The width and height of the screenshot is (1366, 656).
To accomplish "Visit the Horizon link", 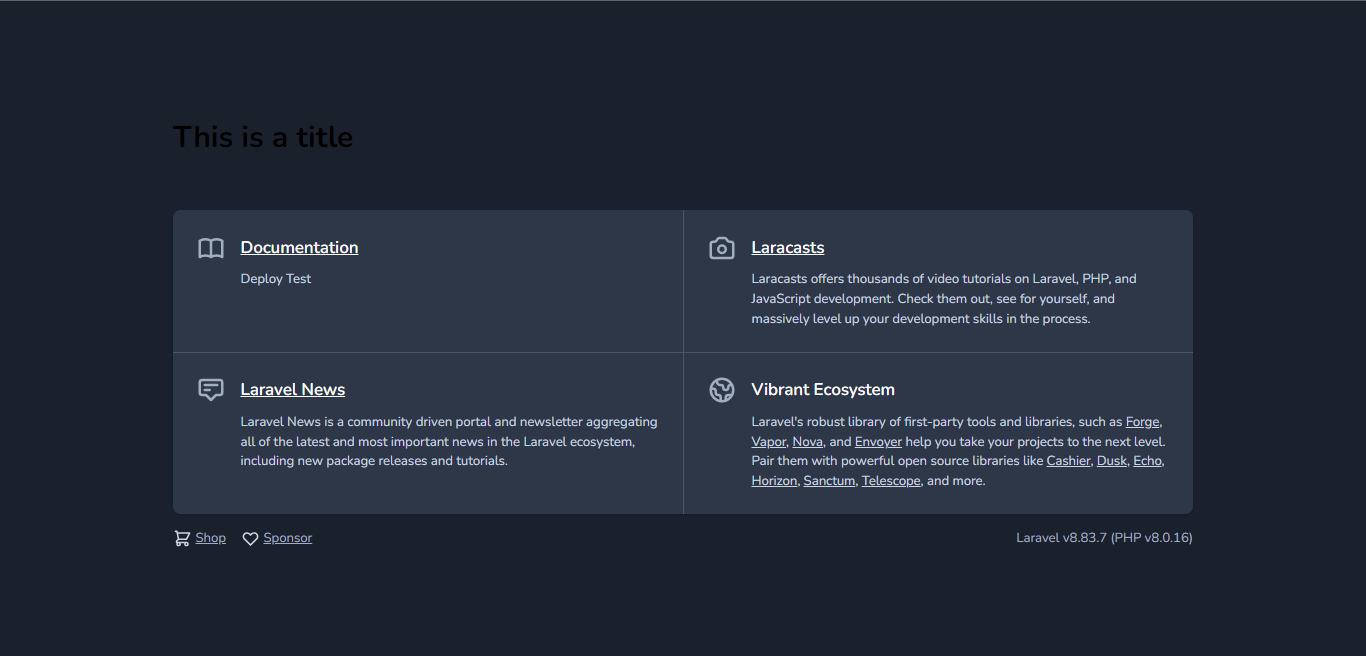I will 775,481.
